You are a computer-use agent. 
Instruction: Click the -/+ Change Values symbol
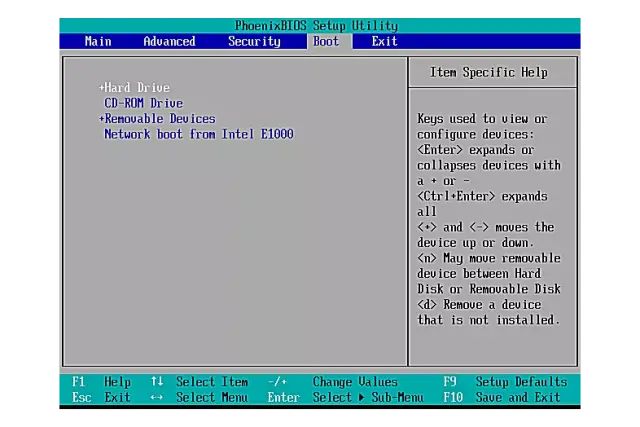(277, 382)
